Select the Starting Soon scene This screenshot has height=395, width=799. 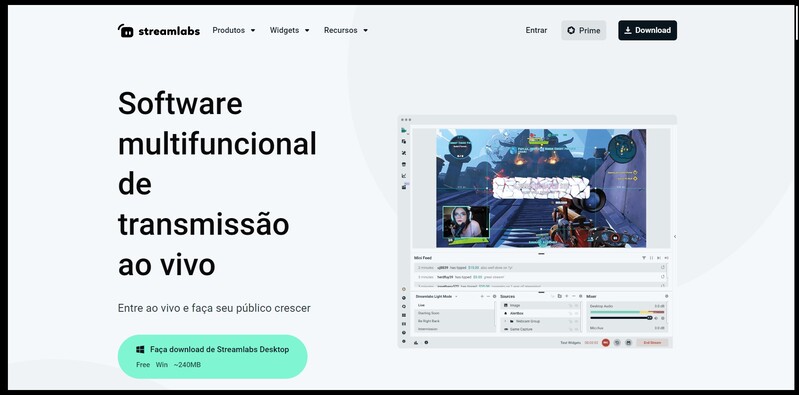click(455, 313)
